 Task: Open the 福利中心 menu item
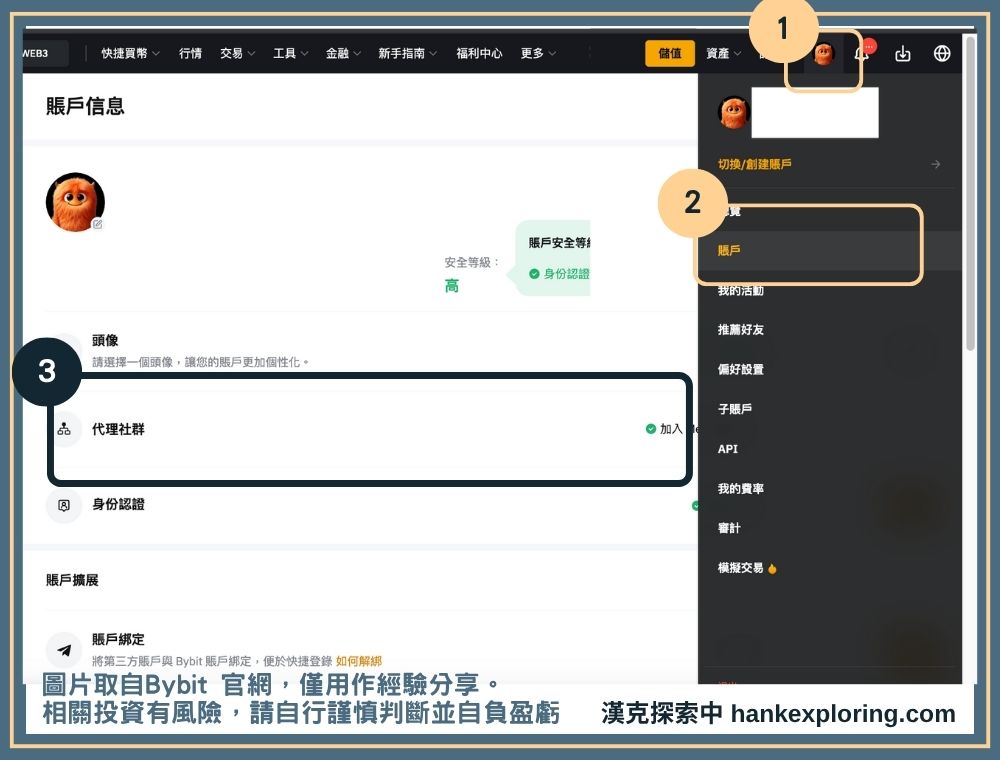(479, 54)
